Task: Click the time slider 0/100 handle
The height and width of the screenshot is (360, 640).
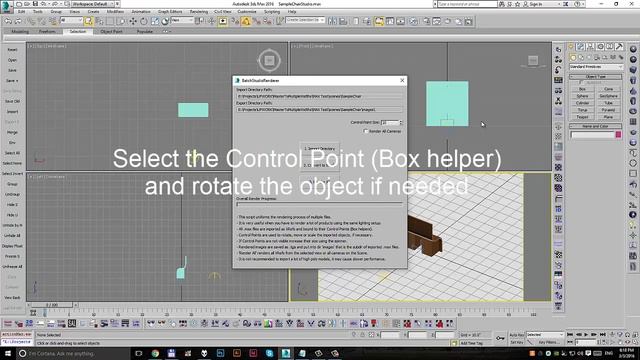Action: (52, 305)
